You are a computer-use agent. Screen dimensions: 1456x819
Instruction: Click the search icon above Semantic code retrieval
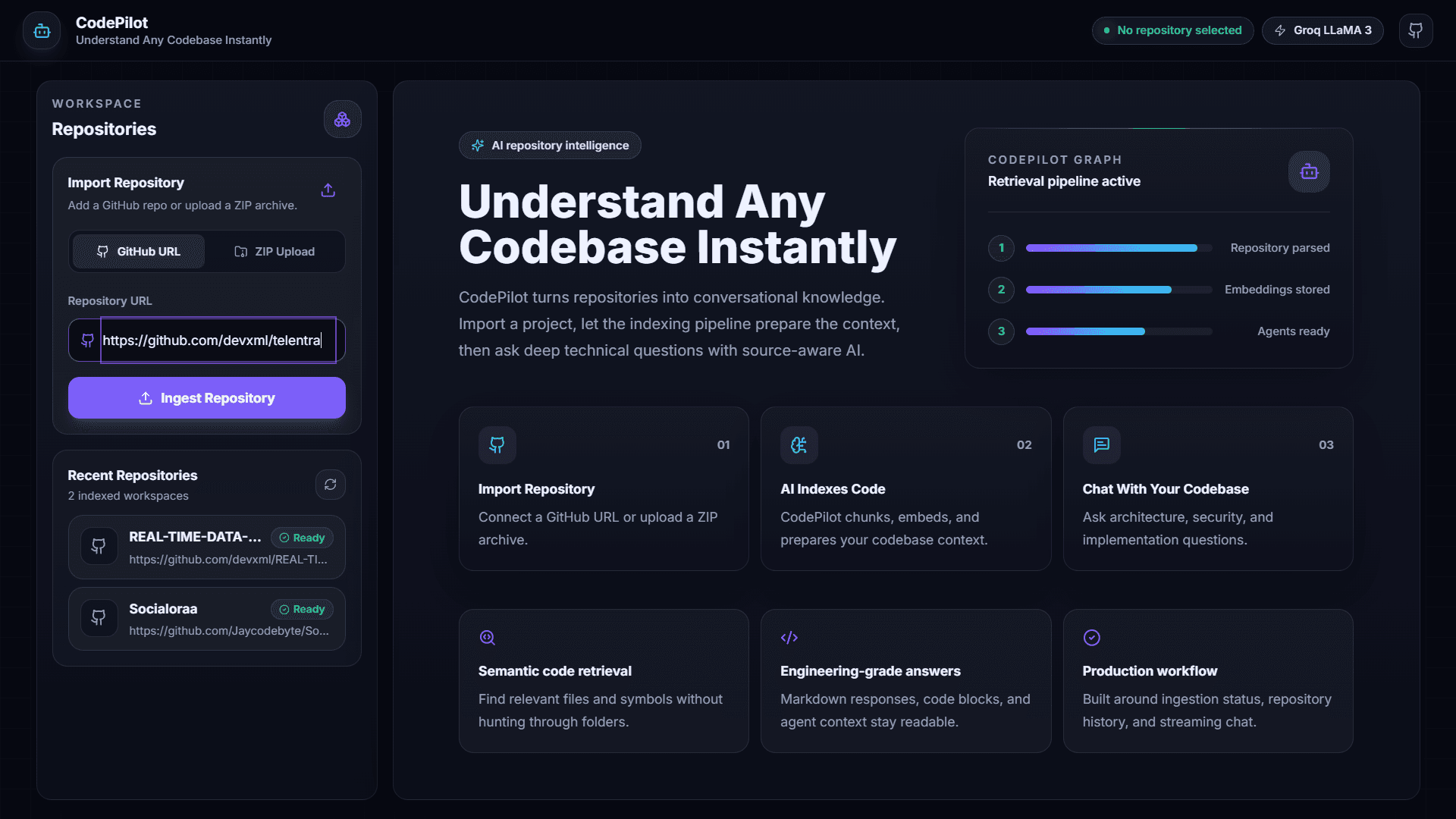487,638
